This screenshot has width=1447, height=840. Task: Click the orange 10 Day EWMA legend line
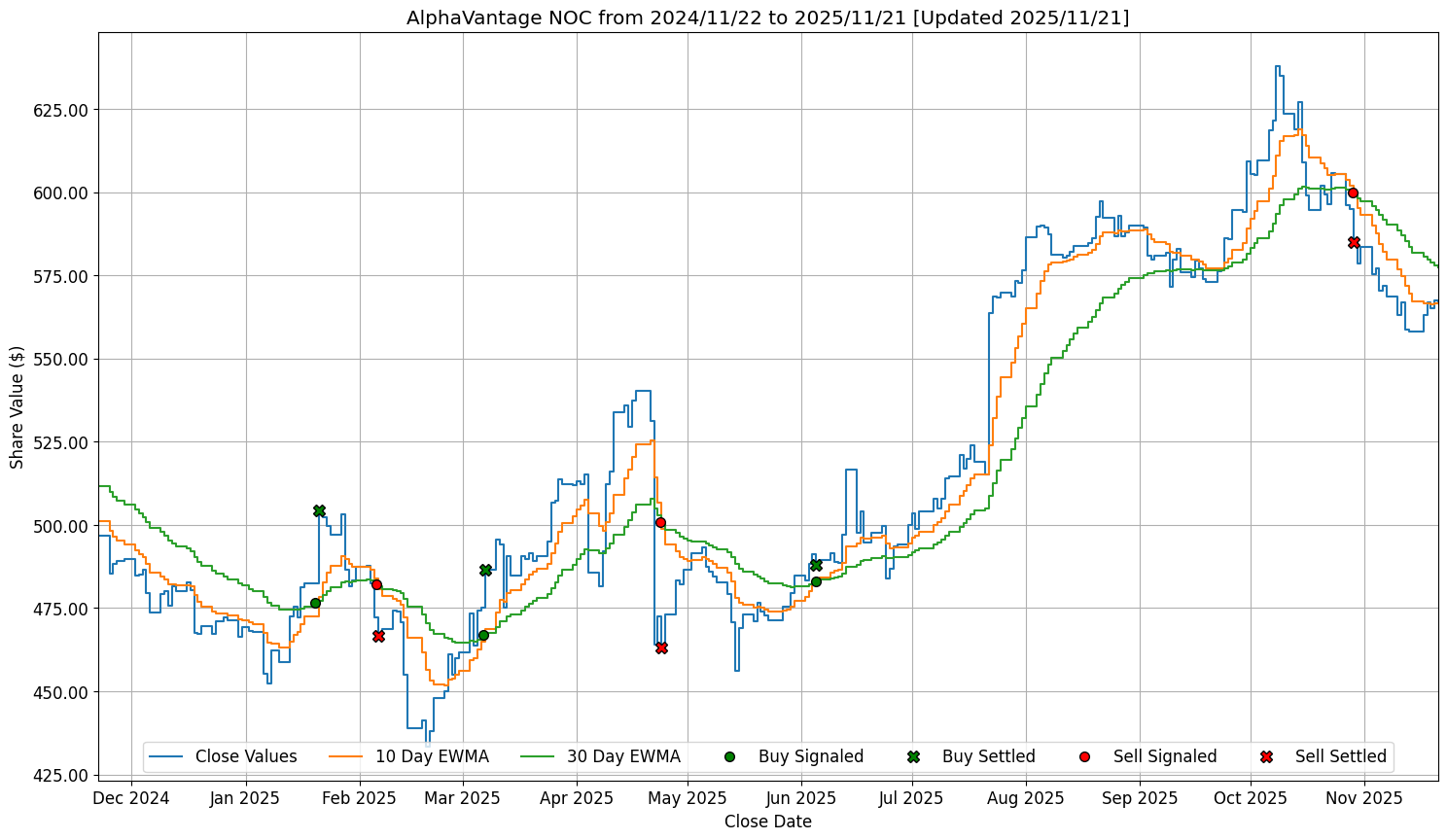[x=347, y=756]
